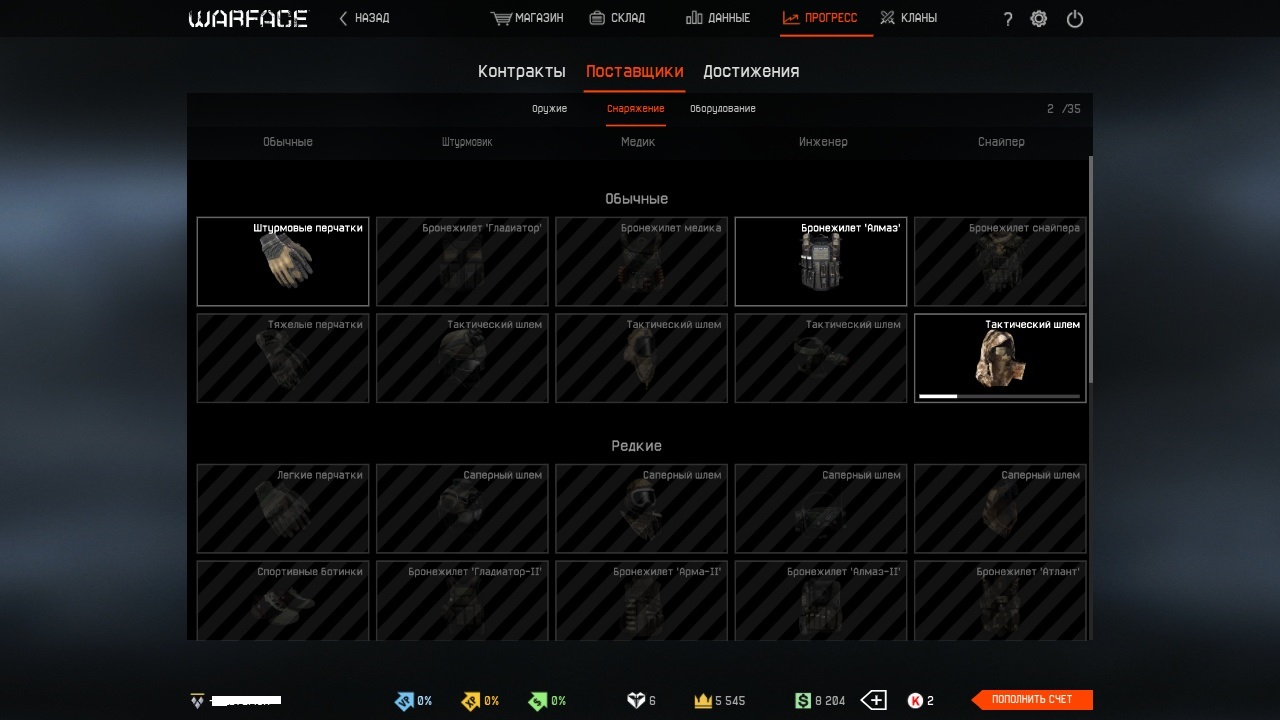The image size is (1280, 720).
Task: Switch to the Контракты tab
Action: click(522, 71)
